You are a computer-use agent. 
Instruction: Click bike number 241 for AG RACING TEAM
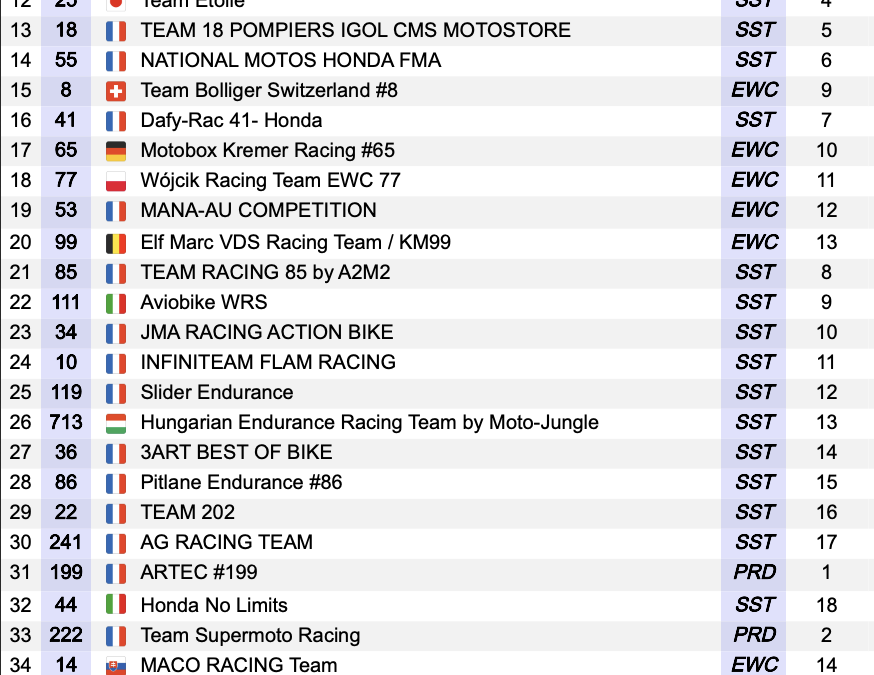pyautogui.click(x=66, y=542)
